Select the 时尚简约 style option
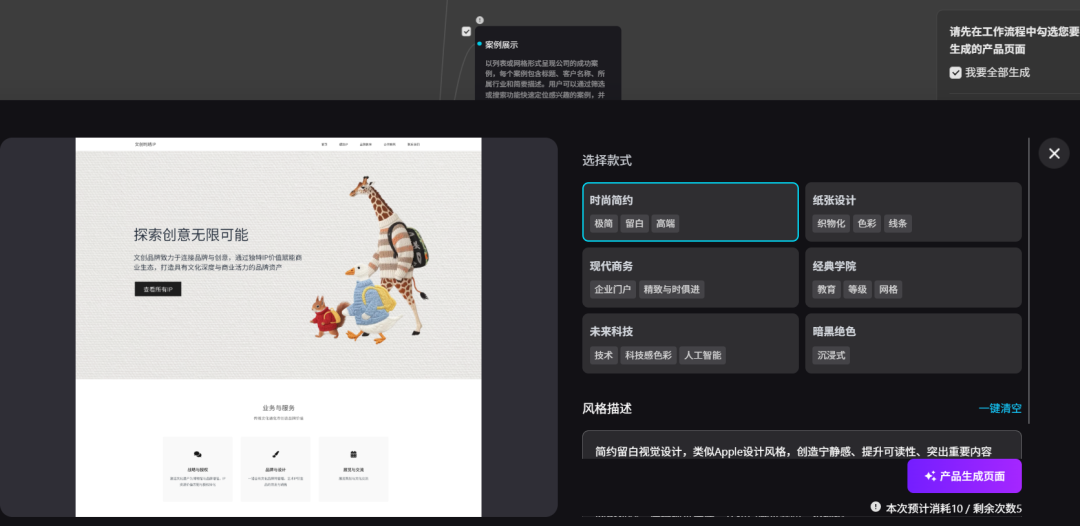The width and height of the screenshot is (1080, 526). pos(690,212)
